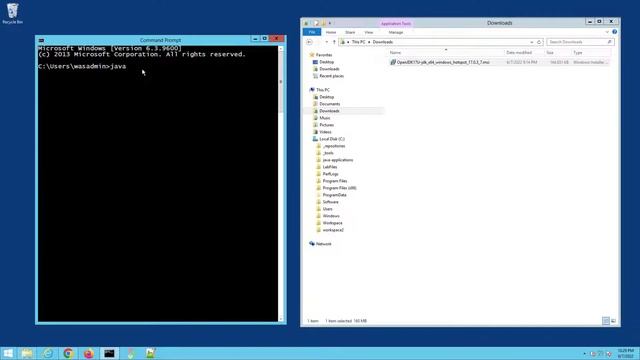Open the _repositories folder in tree
The image size is (640, 360).
point(333,146)
